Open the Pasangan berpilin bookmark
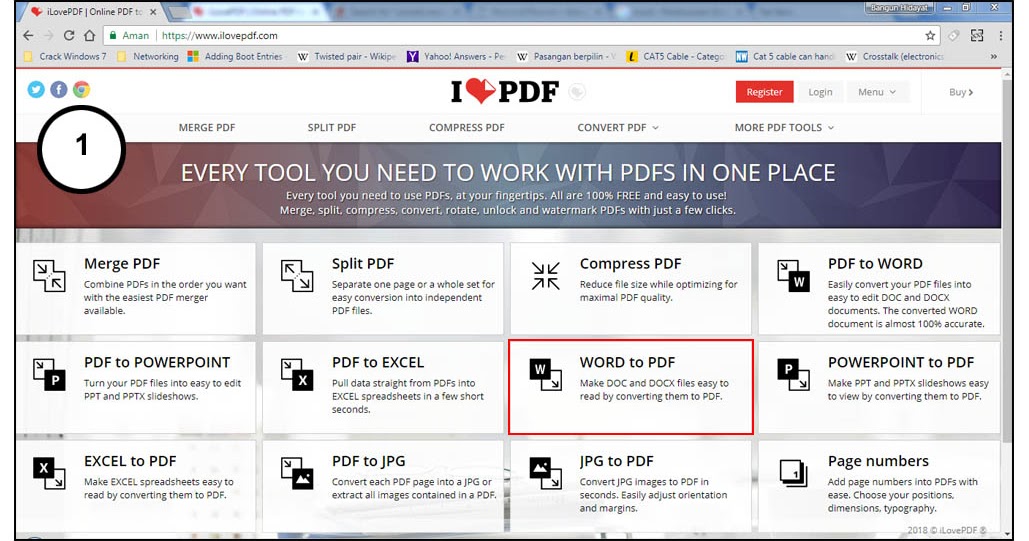 click(x=566, y=56)
